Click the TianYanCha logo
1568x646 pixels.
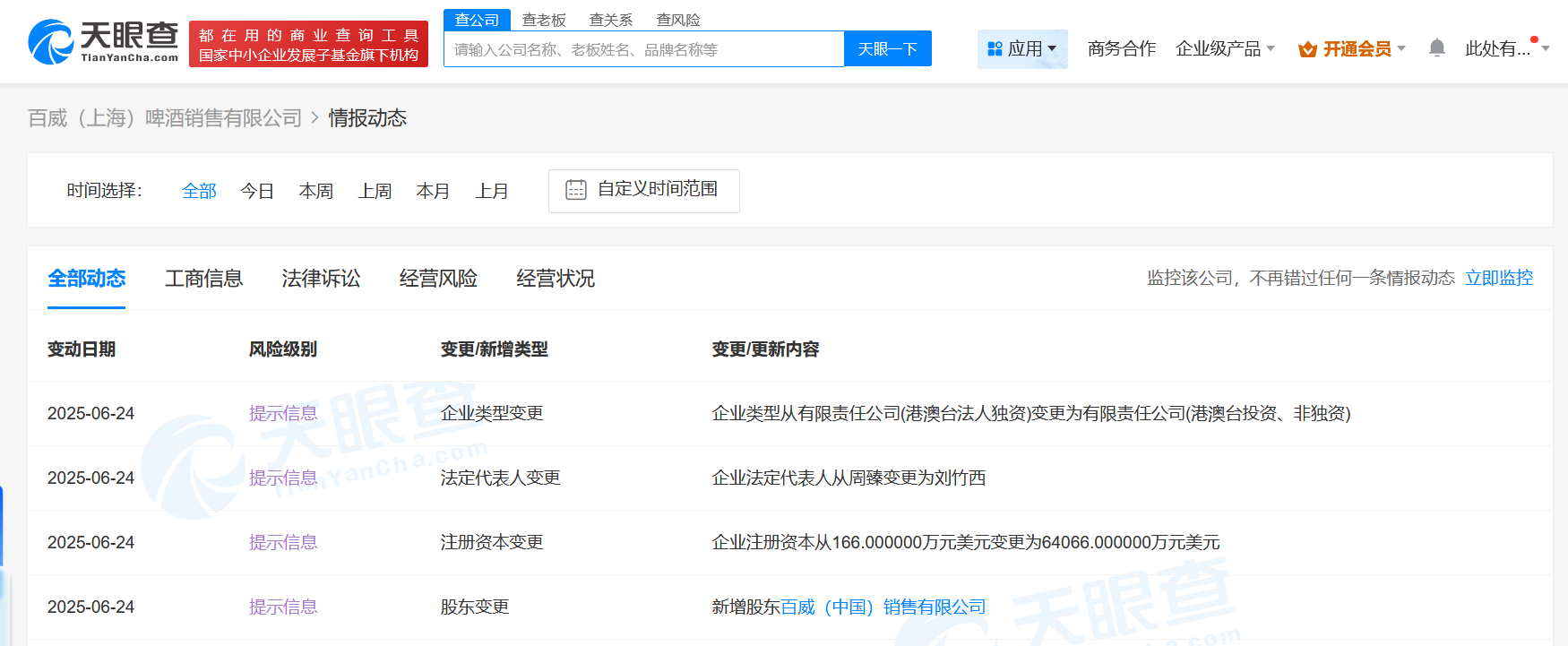coord(103,42)
